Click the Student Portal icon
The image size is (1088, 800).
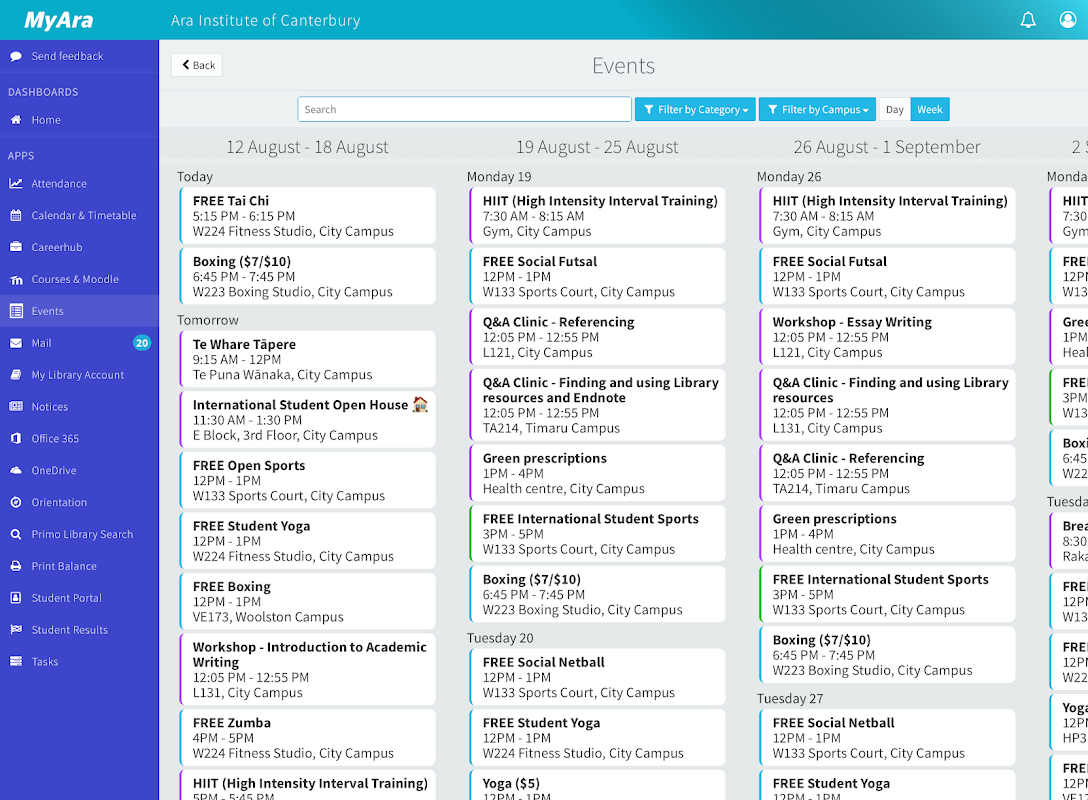[x=15, y=599]
